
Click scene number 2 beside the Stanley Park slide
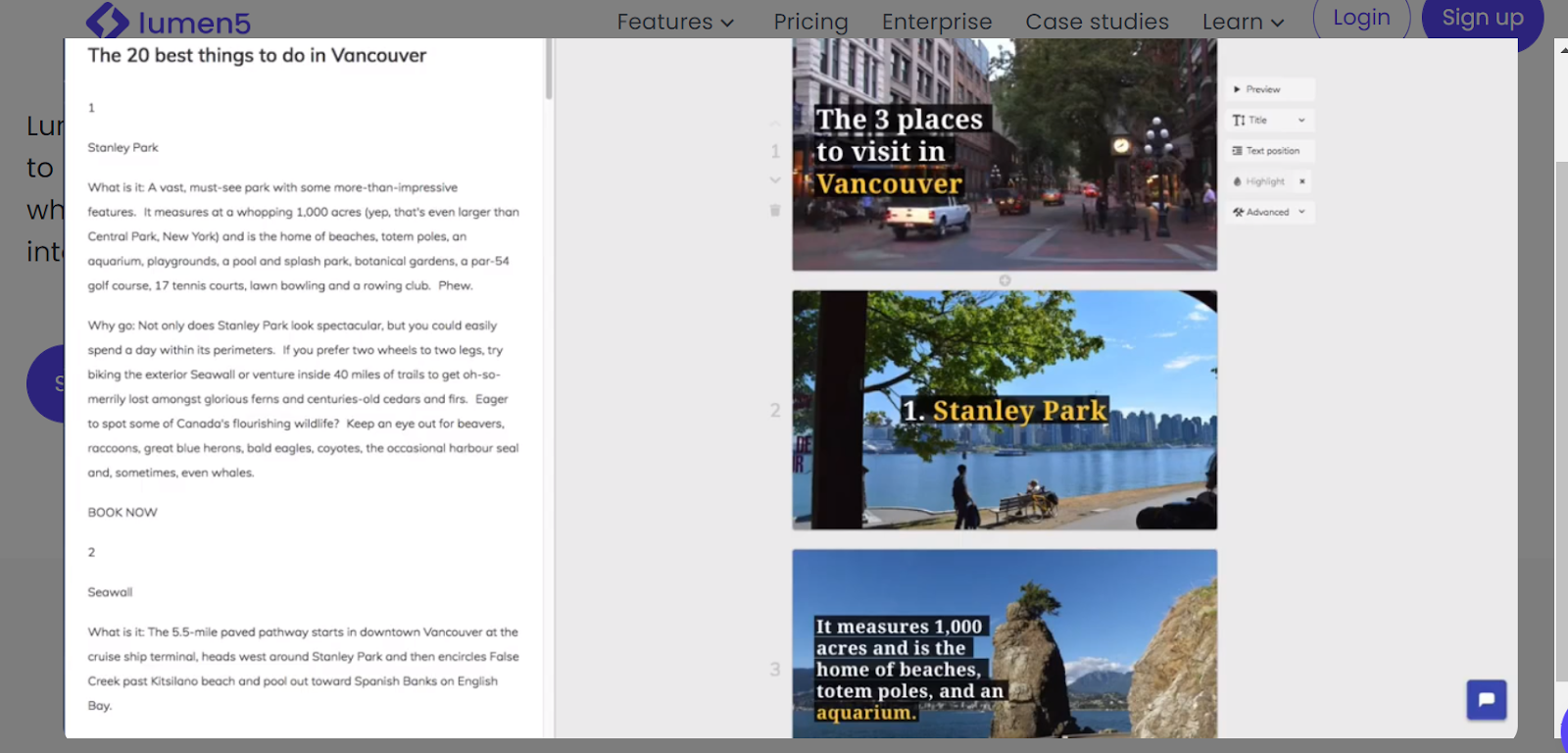775,410
